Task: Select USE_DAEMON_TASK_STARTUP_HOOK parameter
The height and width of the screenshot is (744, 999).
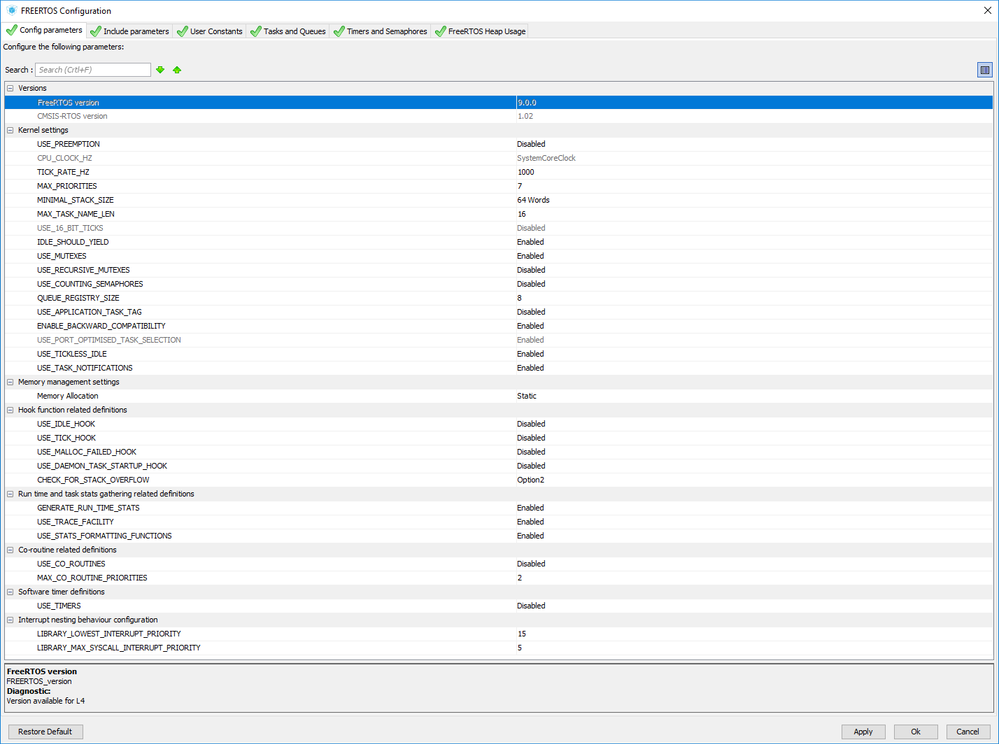Action: 102,467
